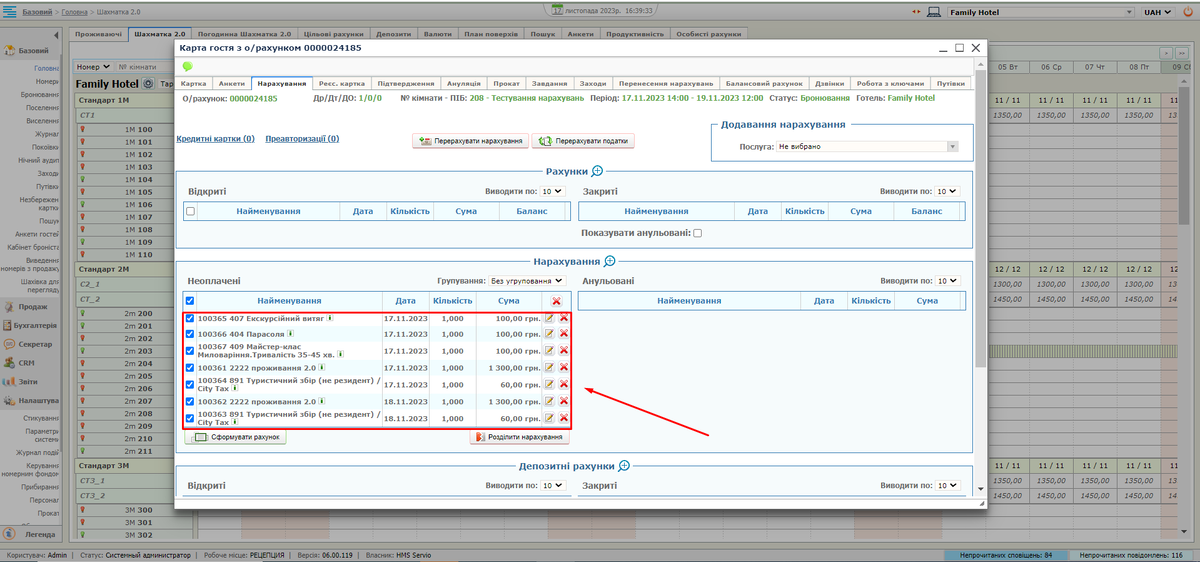Click the Сформувати рахунок button
1200x562 pixels.
(238, 437)
